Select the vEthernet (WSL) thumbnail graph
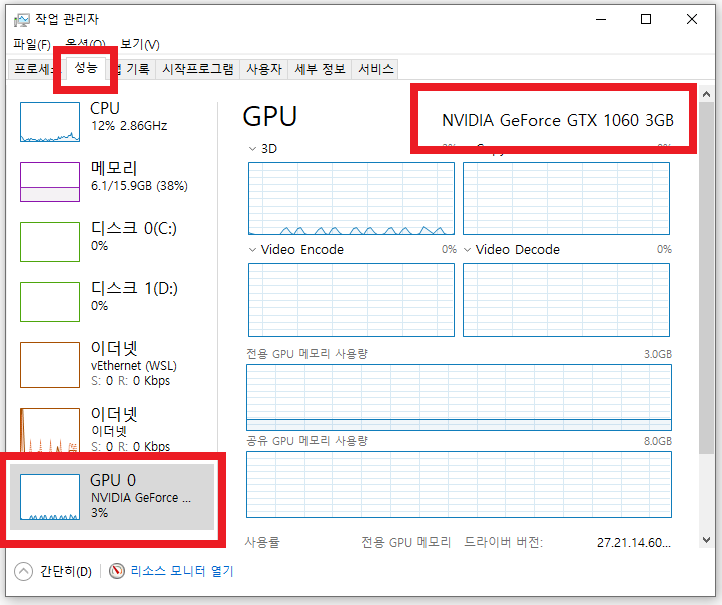The height and width of the screenshot is (605, 722). (50, 365)
